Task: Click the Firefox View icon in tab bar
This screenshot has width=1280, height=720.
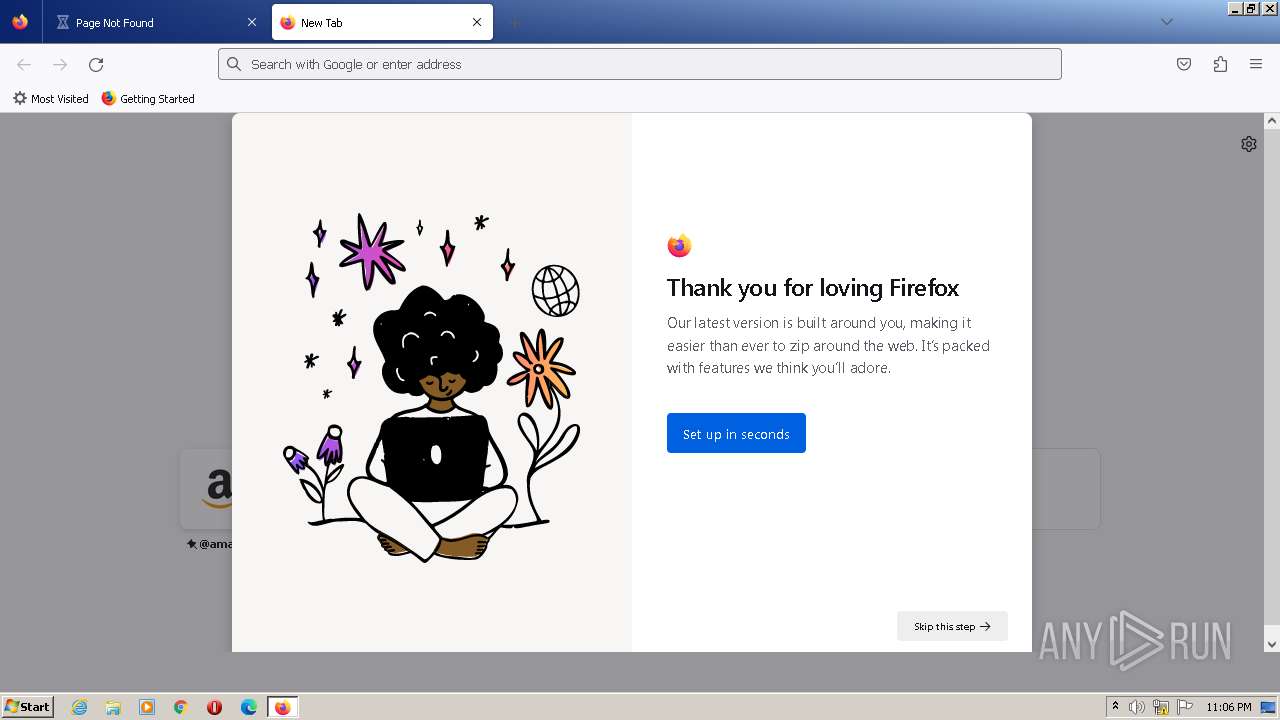Action: [20, 22]
